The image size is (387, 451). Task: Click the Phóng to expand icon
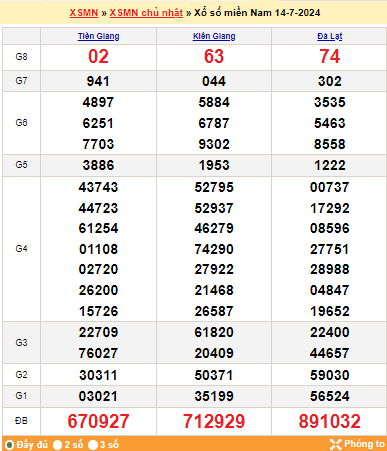[x=336, y=444]
